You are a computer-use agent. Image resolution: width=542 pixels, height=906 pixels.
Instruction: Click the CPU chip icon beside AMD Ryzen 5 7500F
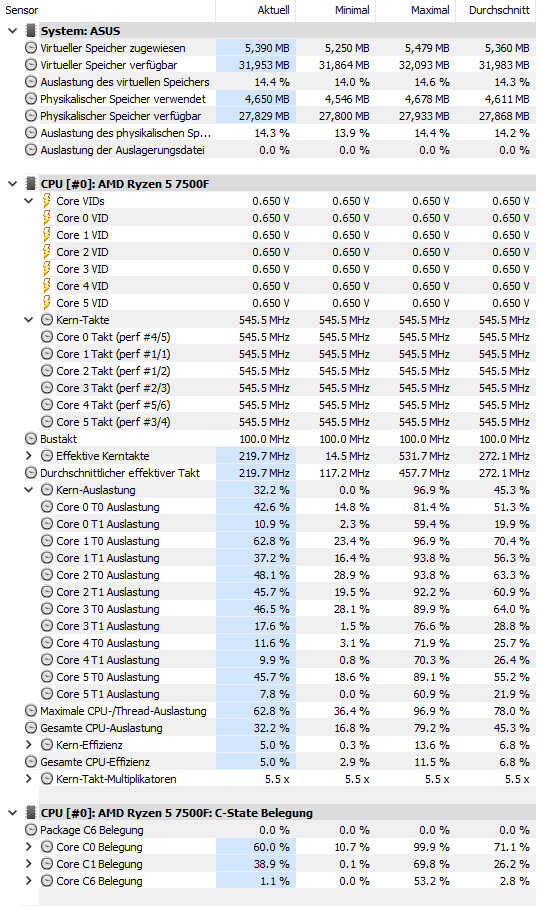(x=31, y=184)
